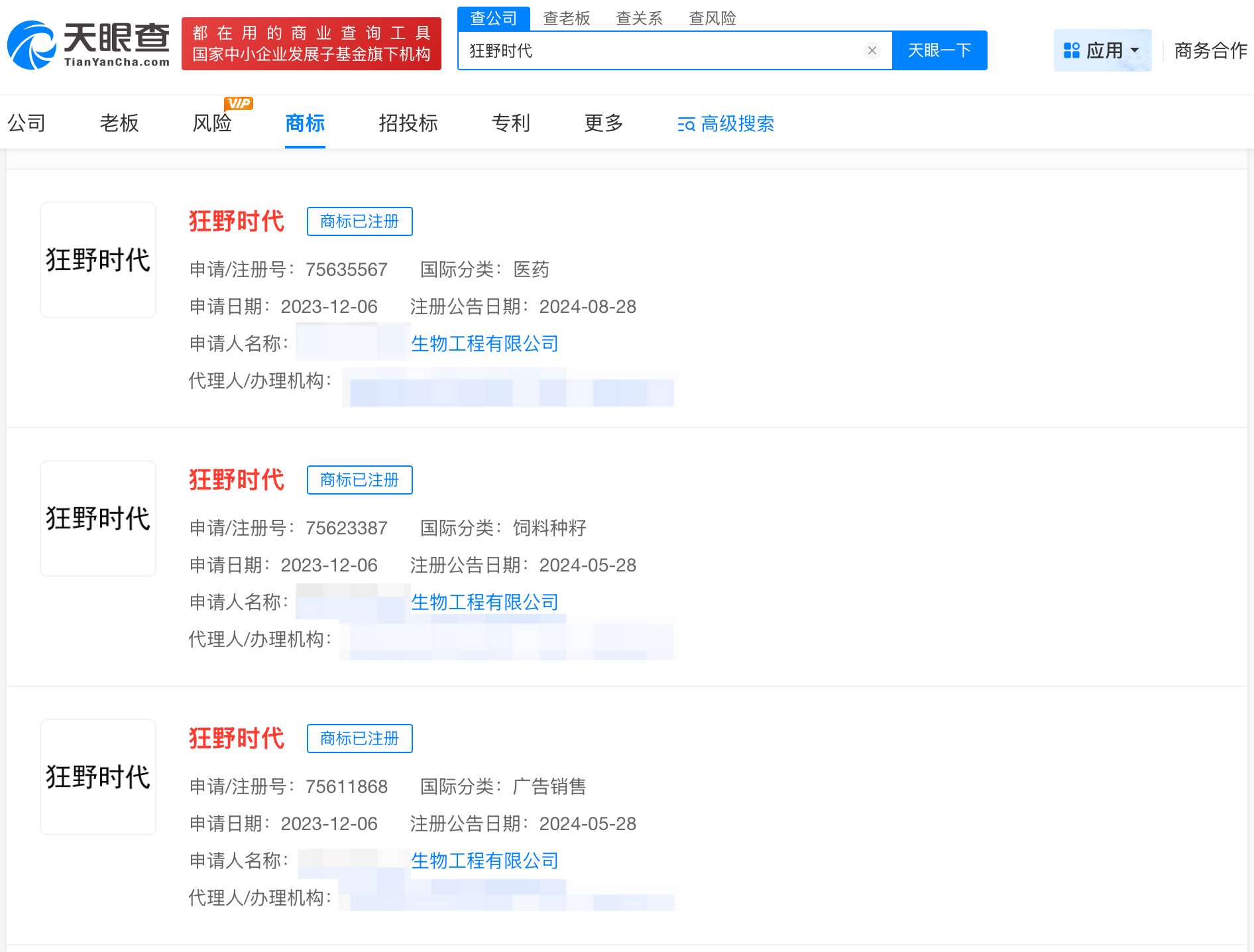Click the third 狂野时代 trademark image
This screenshot has height=952, width=1254.
coord(97,776)
